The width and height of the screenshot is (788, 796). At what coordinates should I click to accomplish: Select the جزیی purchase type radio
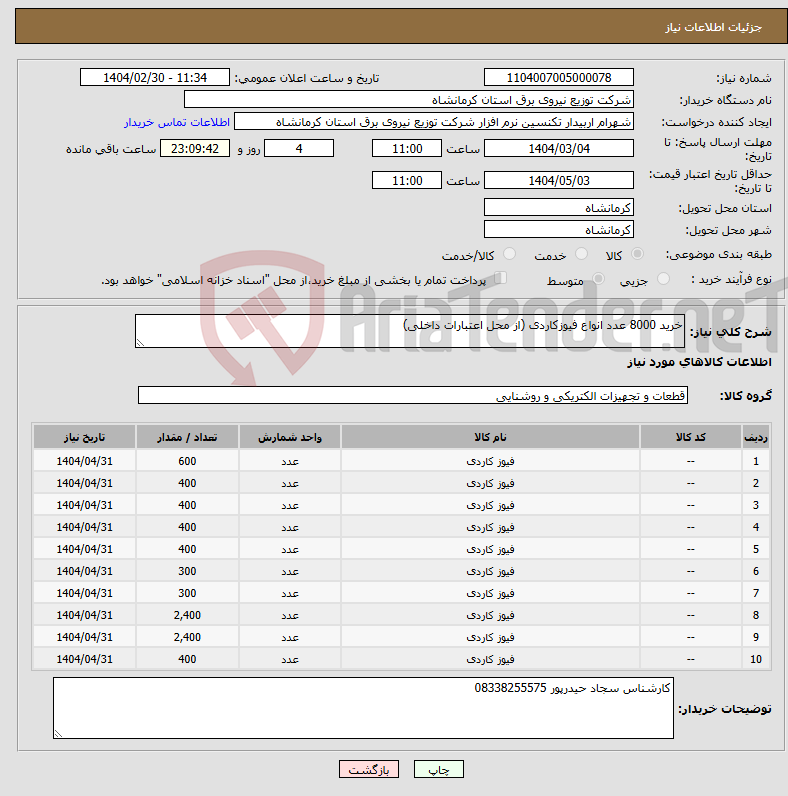coord(663,278)
